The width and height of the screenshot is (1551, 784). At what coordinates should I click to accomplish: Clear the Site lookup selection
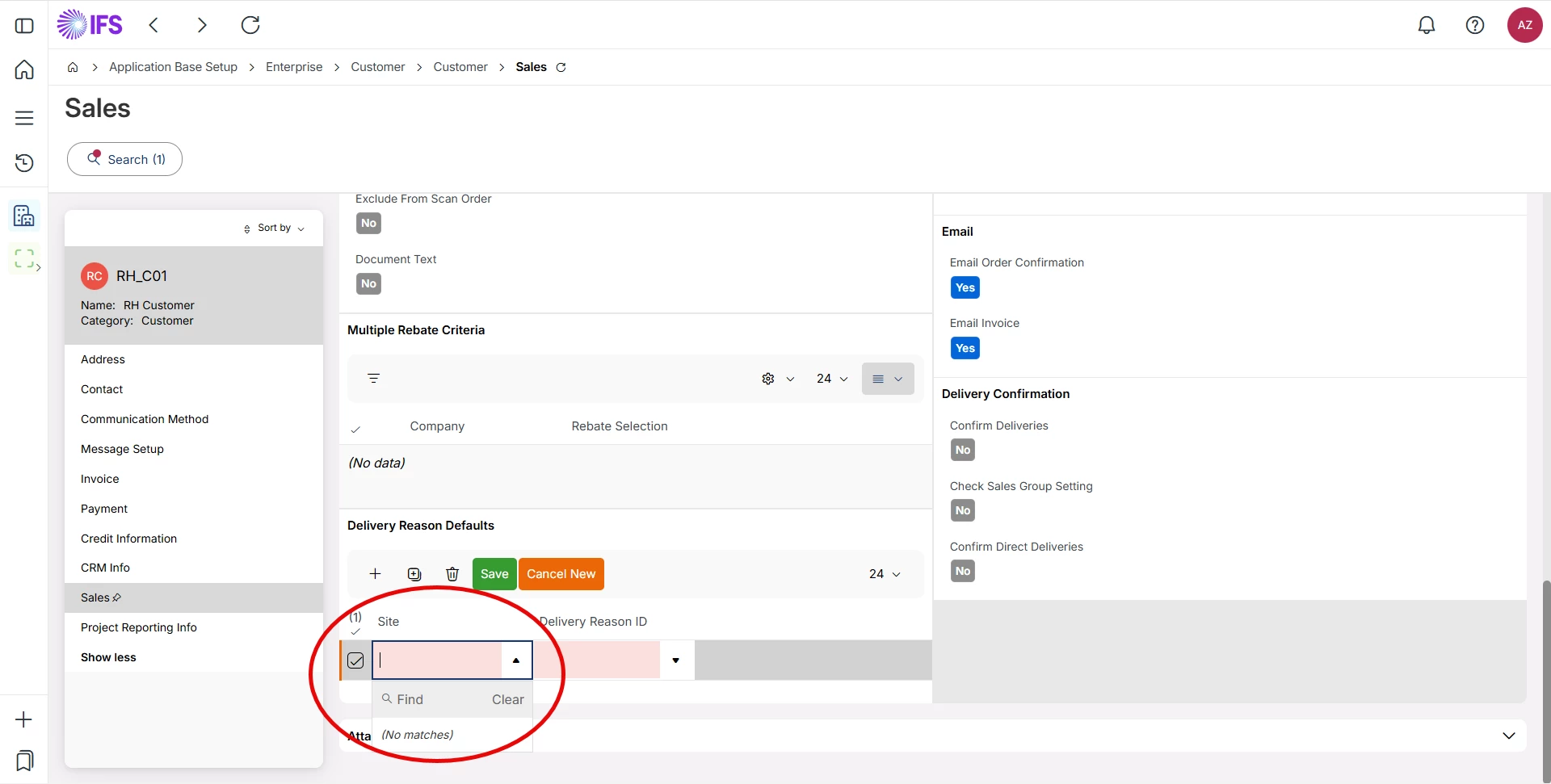click(x=508, y=699)
